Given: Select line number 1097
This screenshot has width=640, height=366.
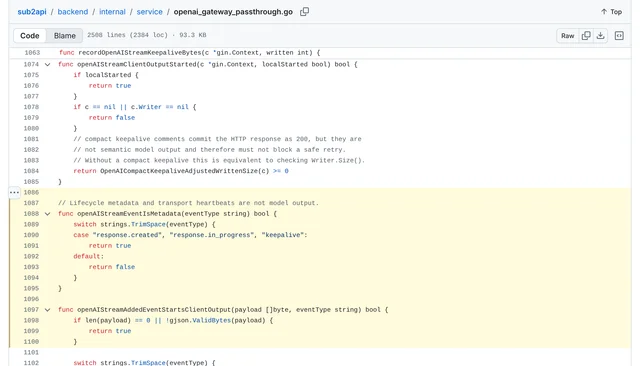Looking at the screenshot, I should click(x=31, y=310).
